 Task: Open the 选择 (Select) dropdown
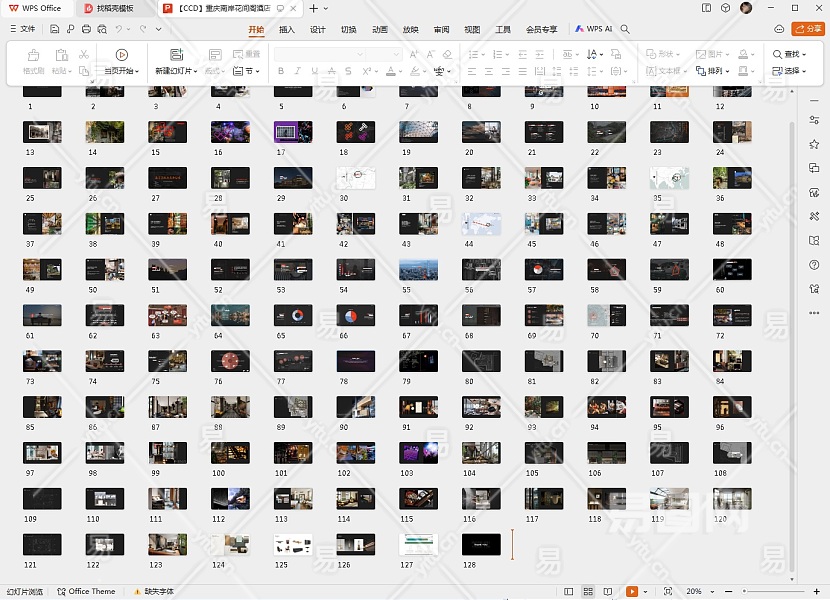790,71
